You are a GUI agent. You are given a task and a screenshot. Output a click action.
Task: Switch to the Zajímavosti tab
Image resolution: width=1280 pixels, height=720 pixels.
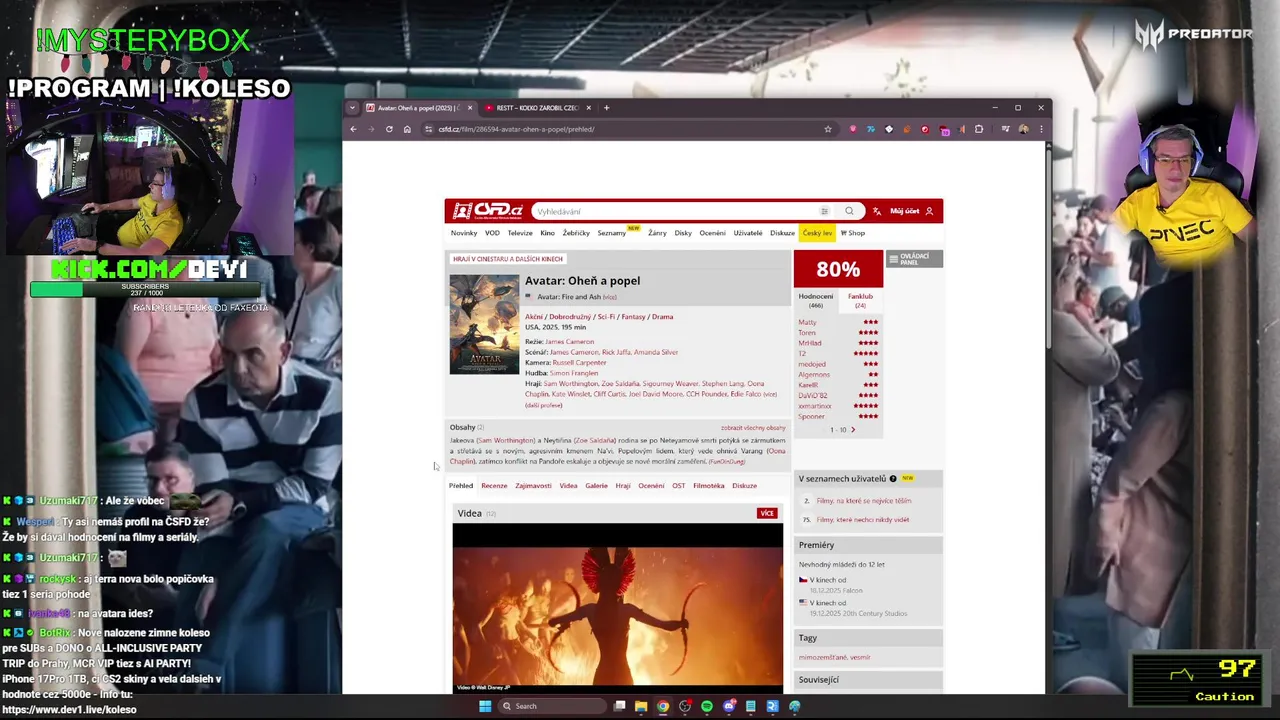tap(533, 486)
